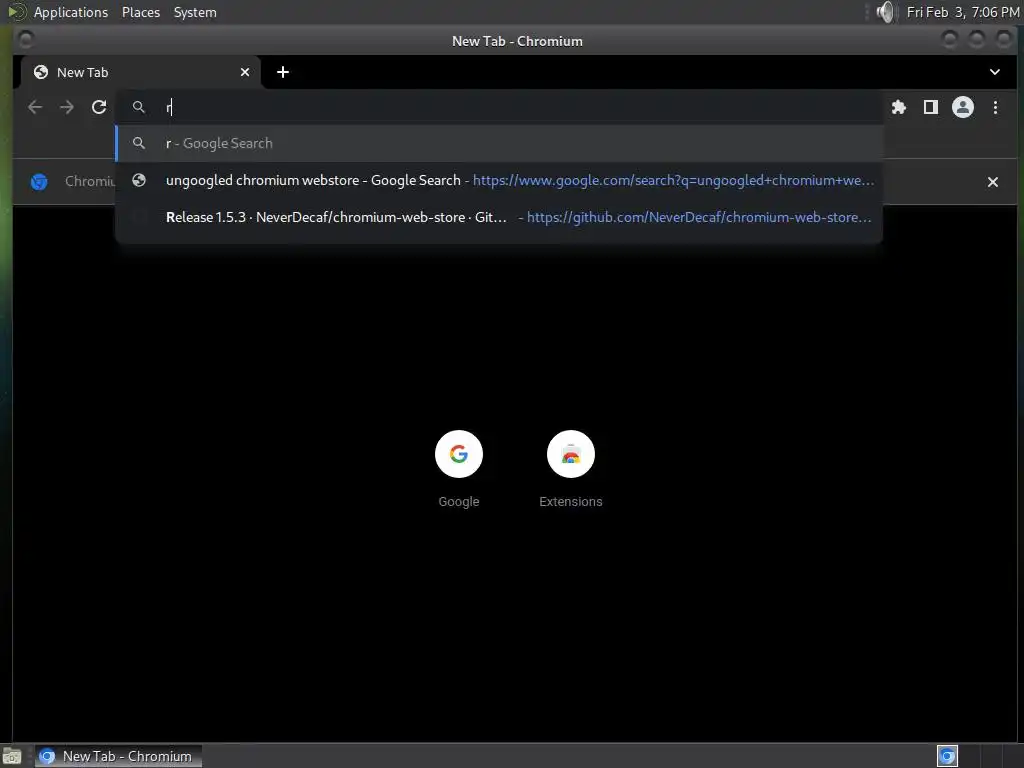
Task: Click the browser forward arrow
Action: click(67, 107)
